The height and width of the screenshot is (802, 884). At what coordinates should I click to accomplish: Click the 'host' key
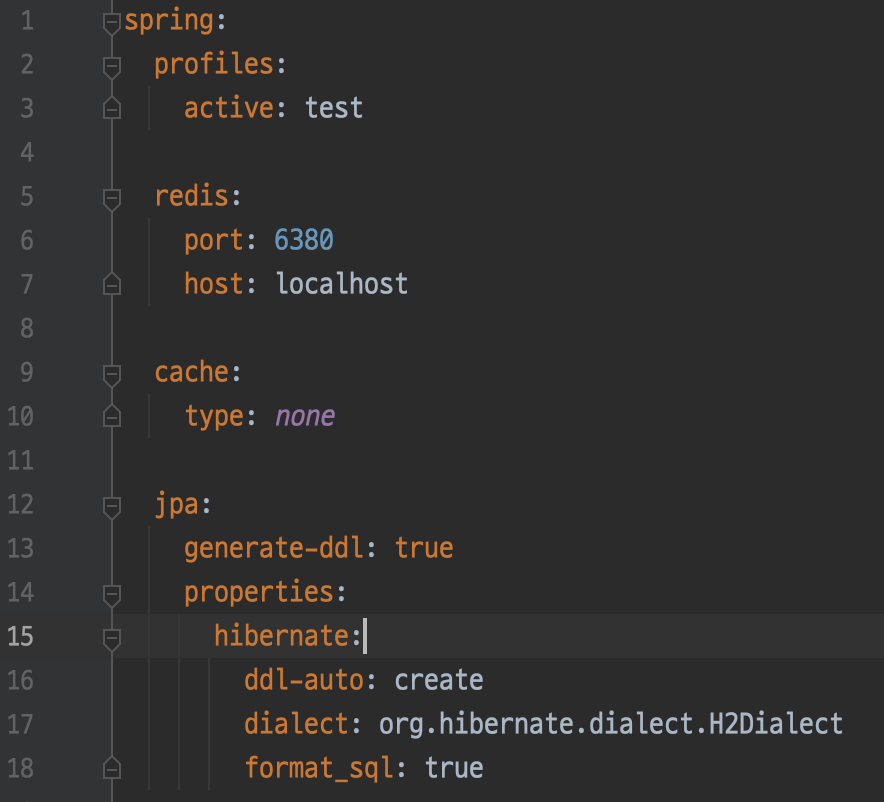[x=214, y=284]
